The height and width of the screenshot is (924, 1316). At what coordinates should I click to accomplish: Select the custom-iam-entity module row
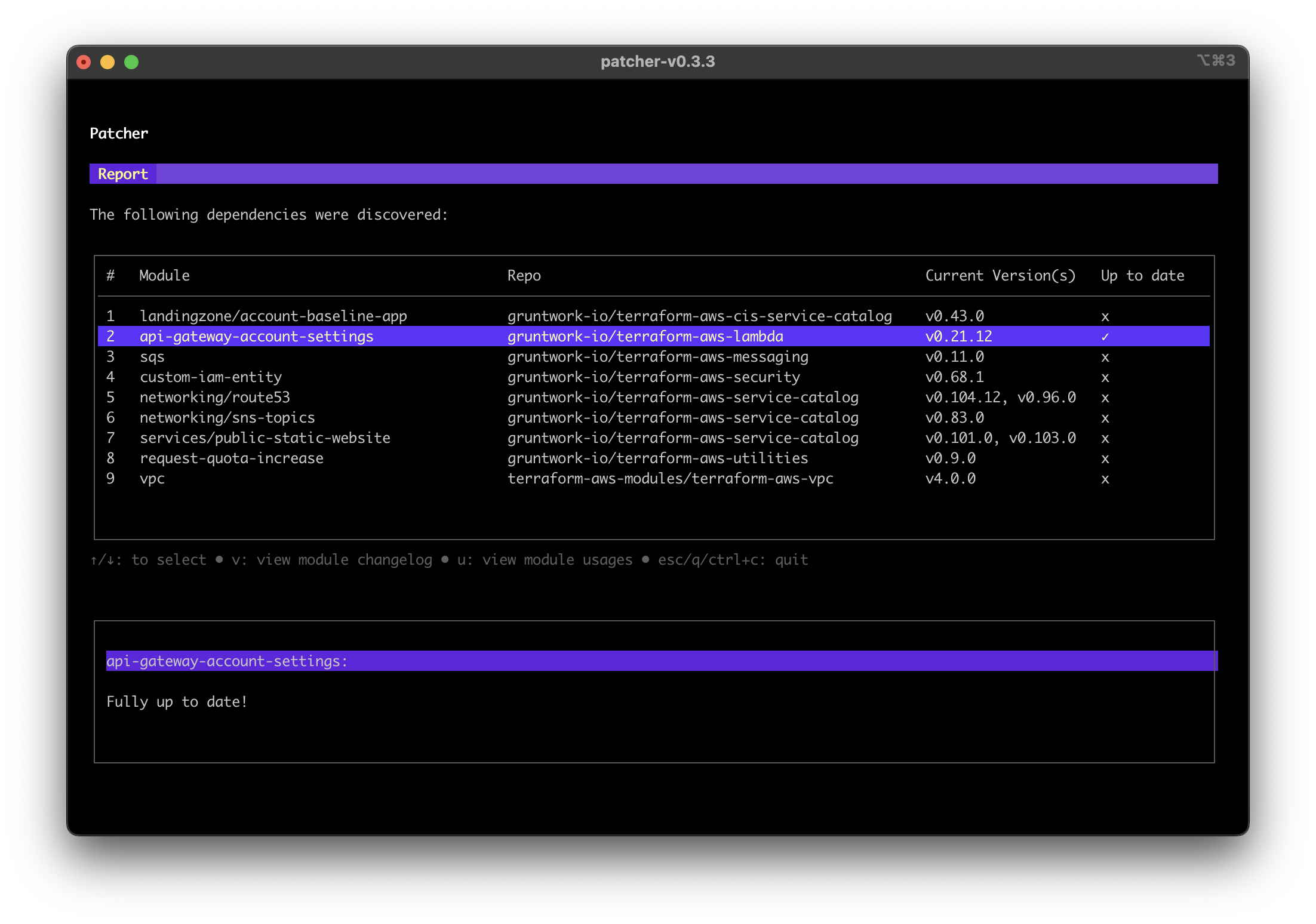click(x=654, y=377)
